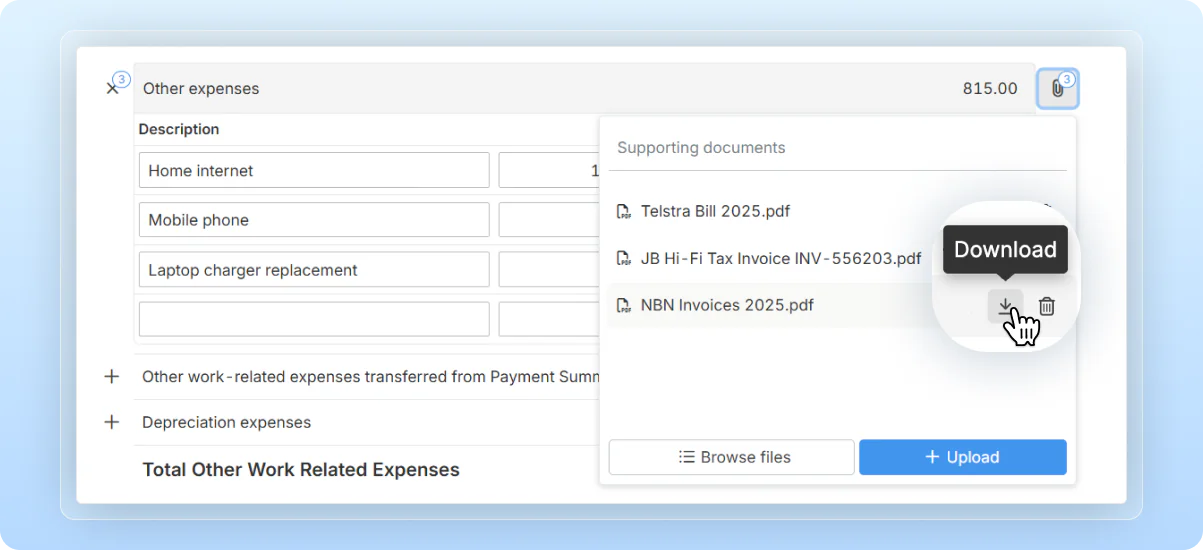The image size is (1203, 550).
Task: Edit the Laptop charger replacement field
Action: (x=314, y=270)
